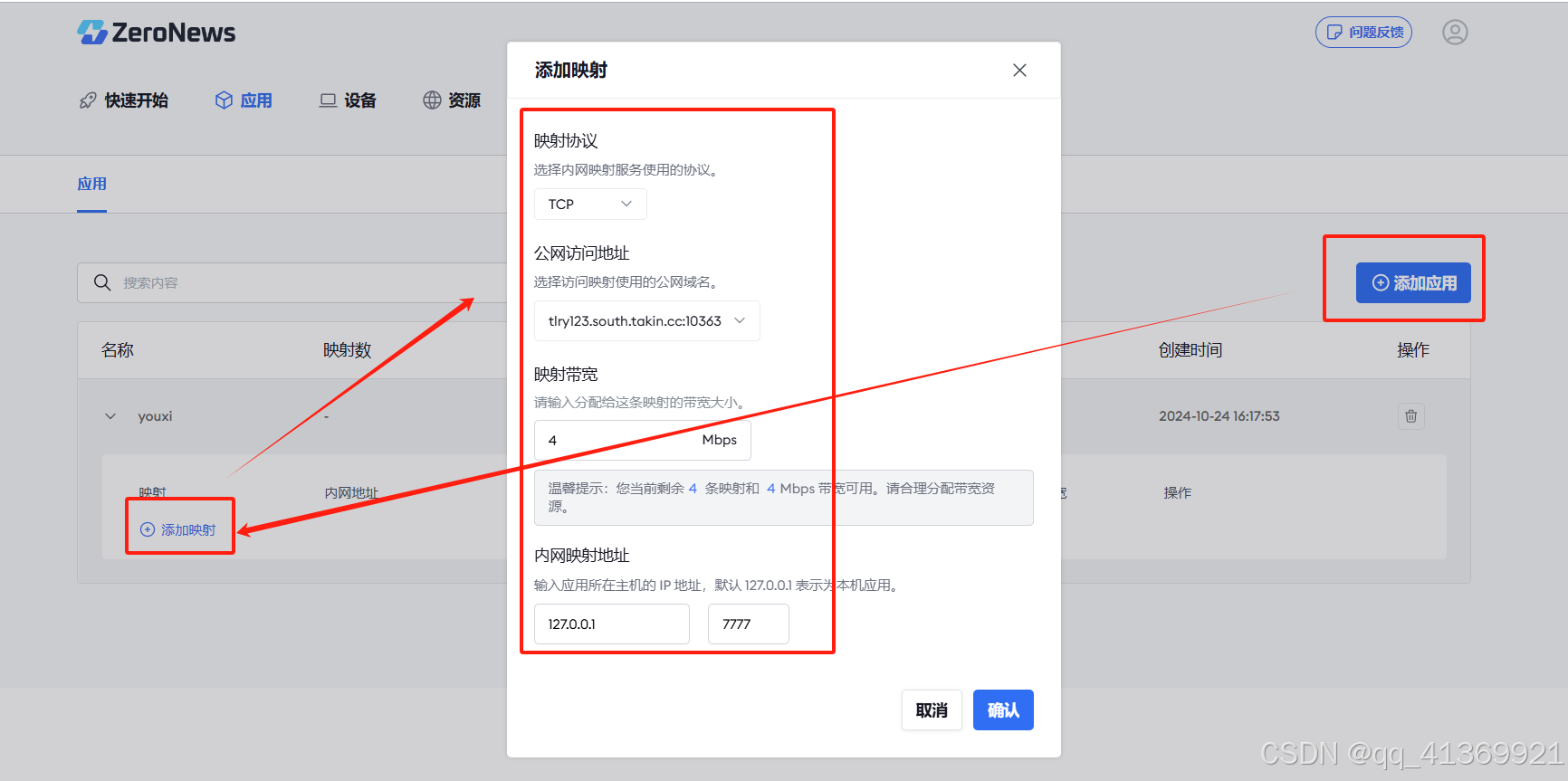The width and height of the screenshot is (1568, 781).
Task: Click the 温馨提示 remaining bandwidth notice
Action: pyautogui.click(x=784, y=498)
